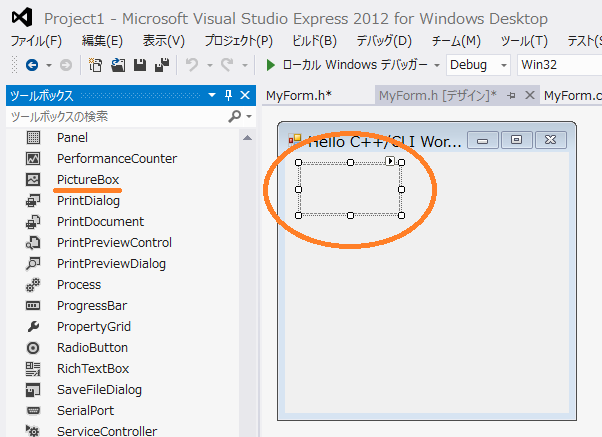The width and height of the screenshot is (602, 437).
Task: Open the debugger target dropdown arrow
Action: coord(437,65)
